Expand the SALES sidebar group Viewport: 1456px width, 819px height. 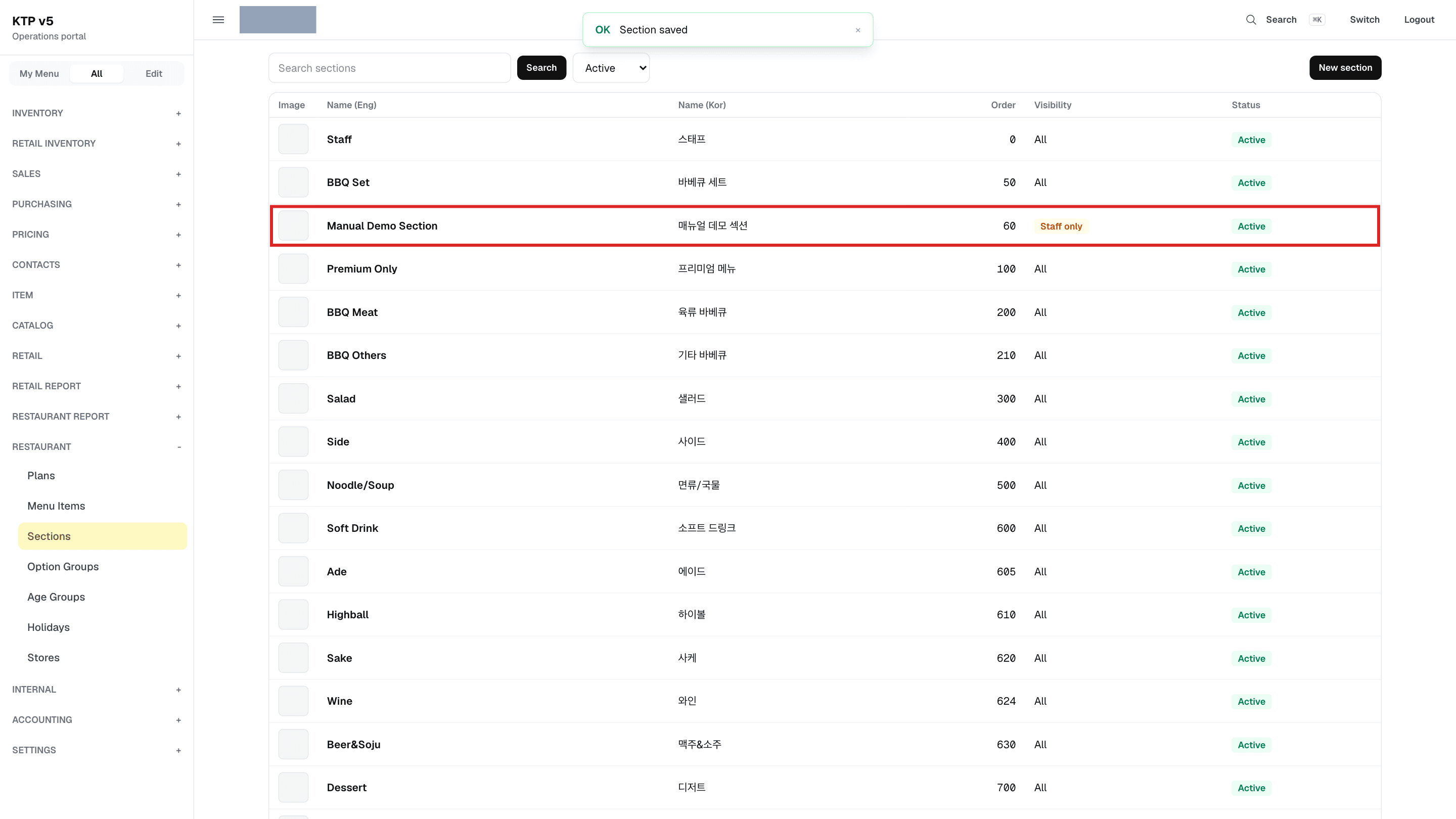[97, 173]
